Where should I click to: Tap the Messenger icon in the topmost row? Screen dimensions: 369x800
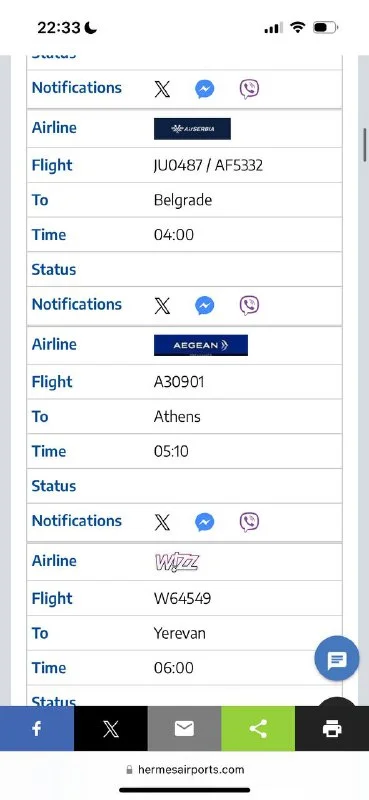205,89
